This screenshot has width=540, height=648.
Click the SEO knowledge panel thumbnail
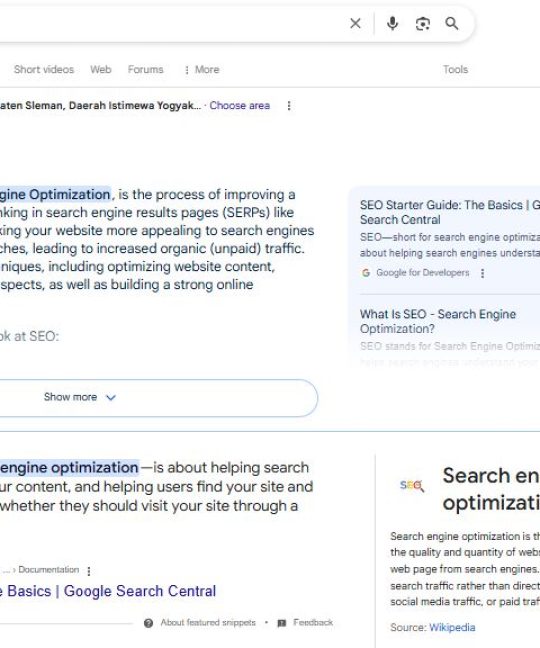click(412, 485)
